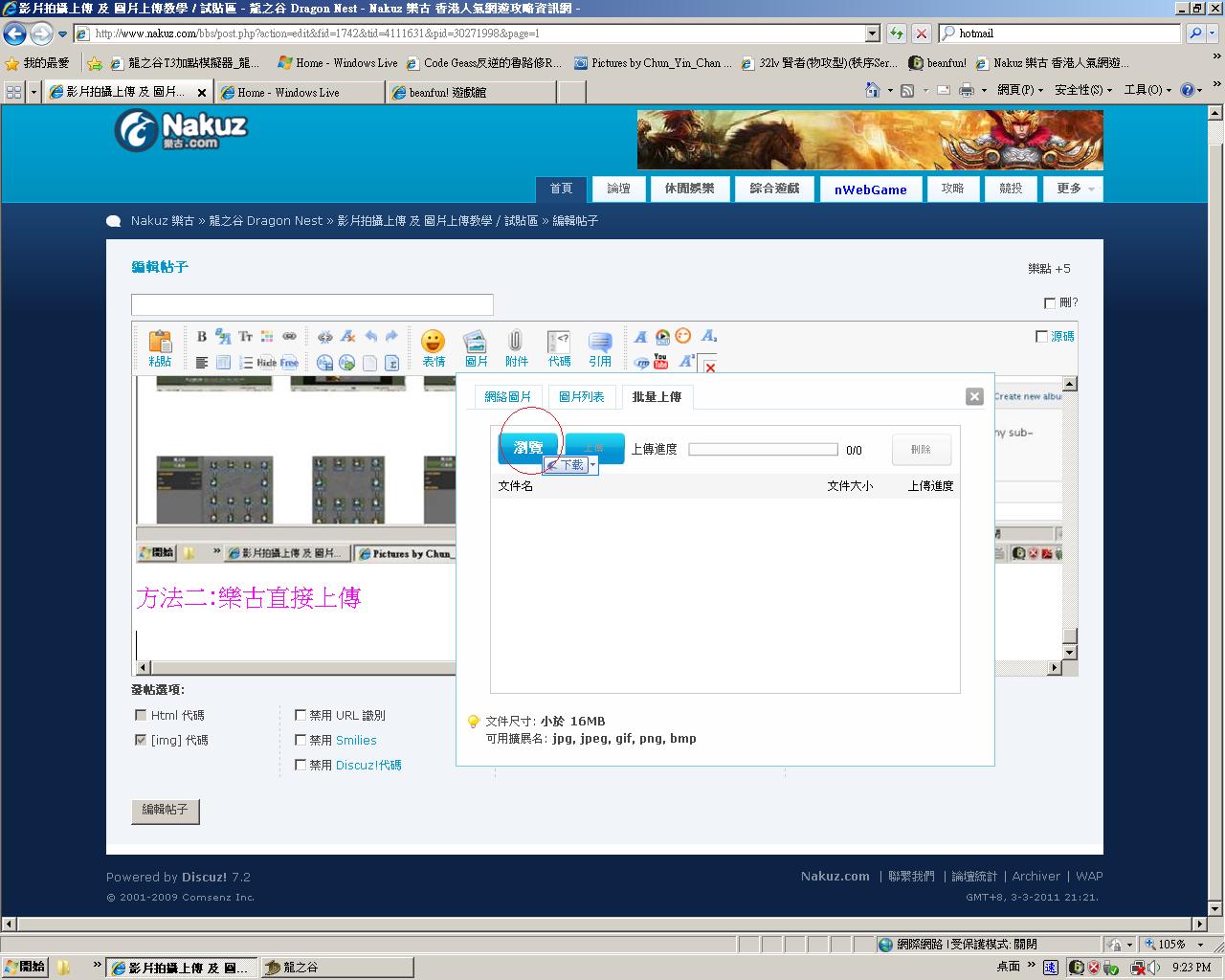Click the post title input field
Screen dimensions: 1225x980
pyautogui.click(x=312, y=304)
